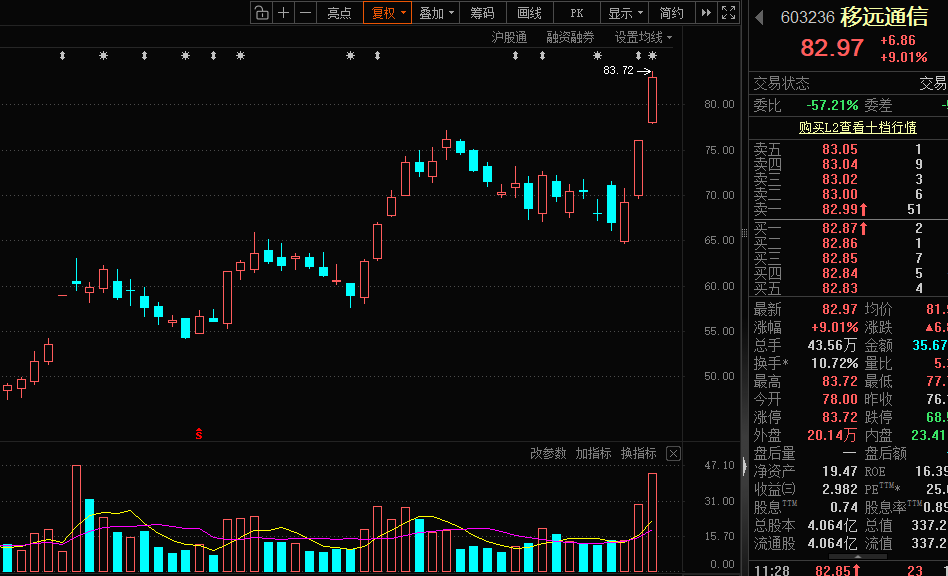Click the unlock padlock icon in chart toolbar
The height and width of the screenshot is (576, 948).
click(261, 13)
